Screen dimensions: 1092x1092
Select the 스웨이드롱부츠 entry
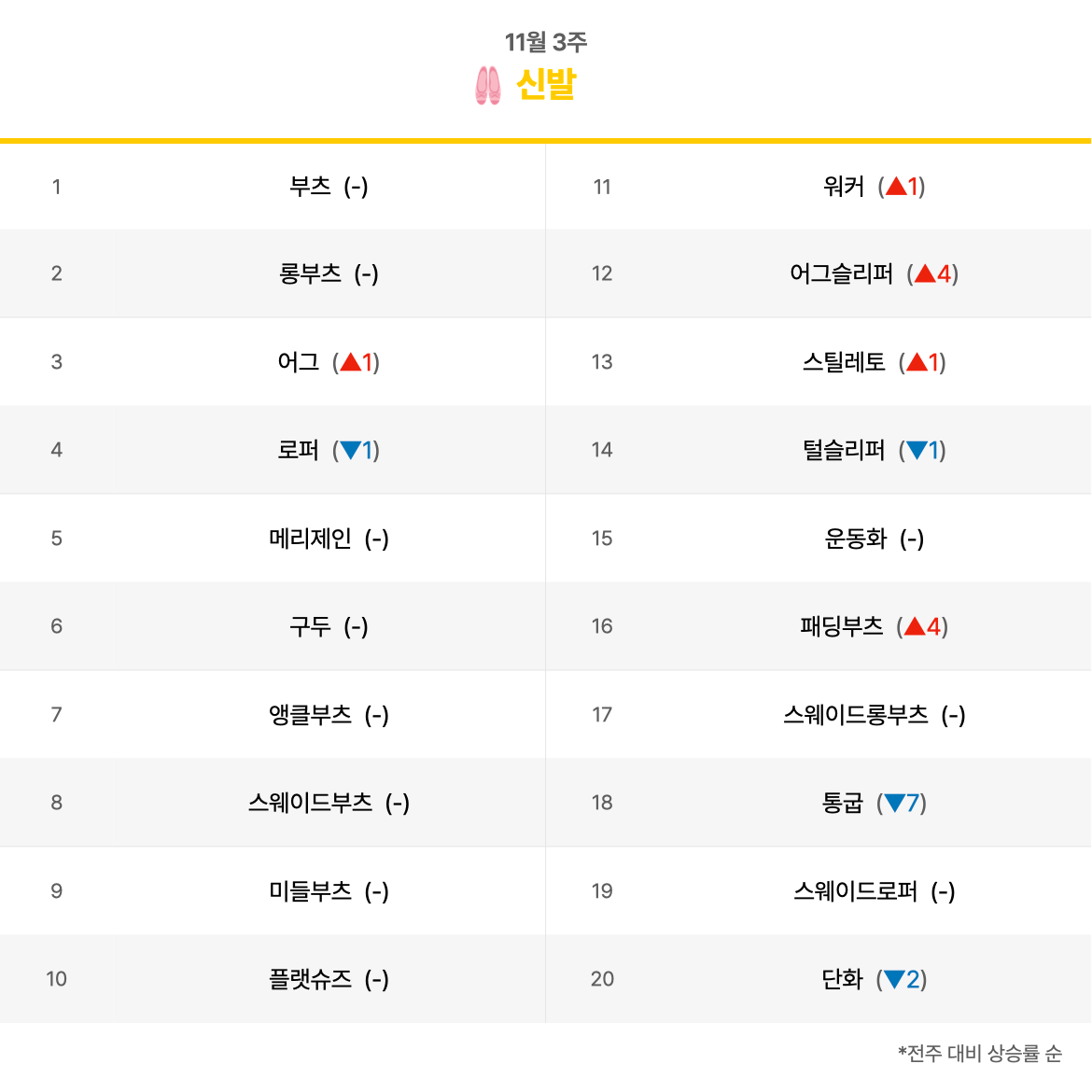click(856, 715)
